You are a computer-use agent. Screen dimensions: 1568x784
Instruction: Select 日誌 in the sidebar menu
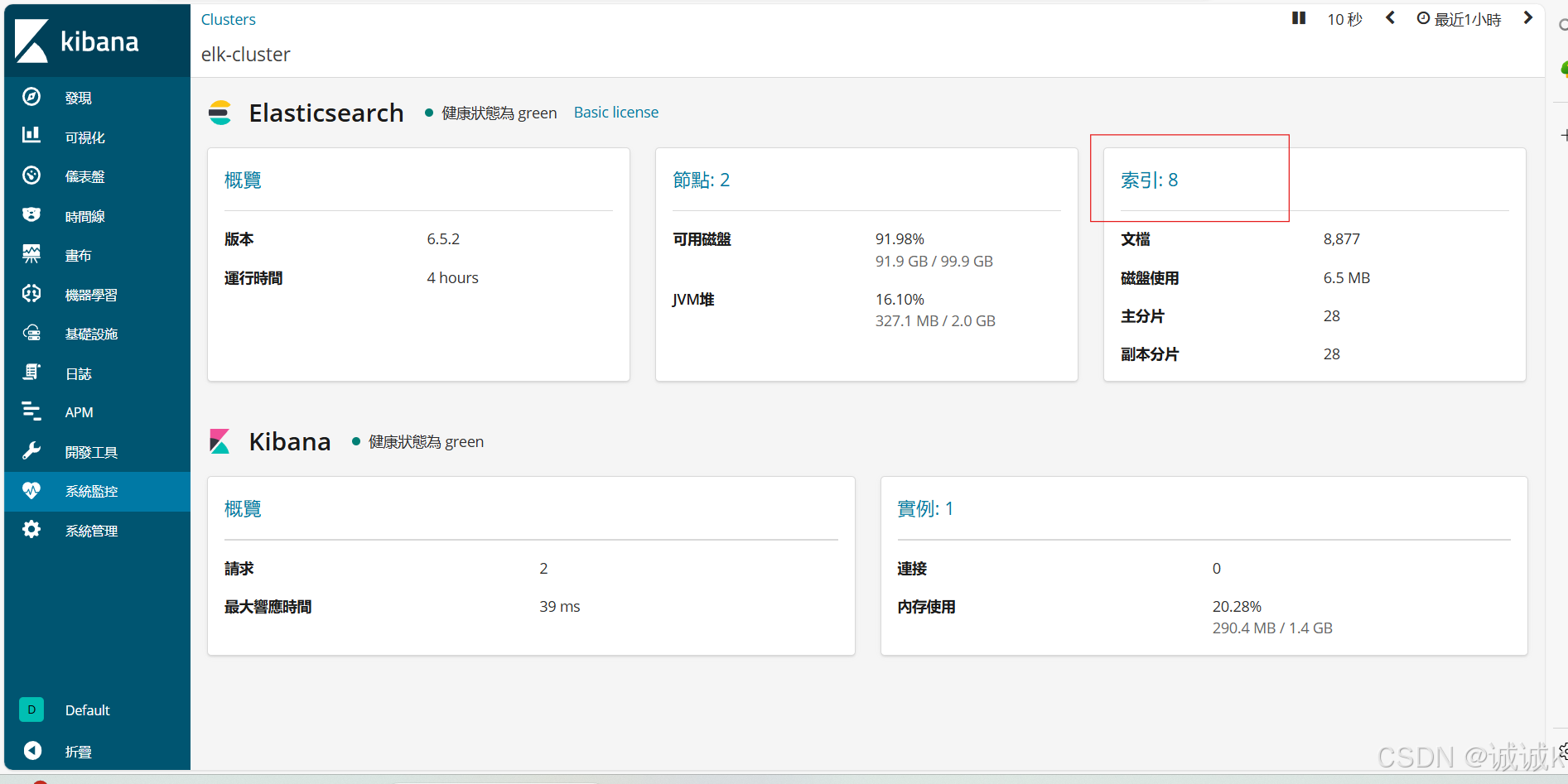[x=79, y=373]
